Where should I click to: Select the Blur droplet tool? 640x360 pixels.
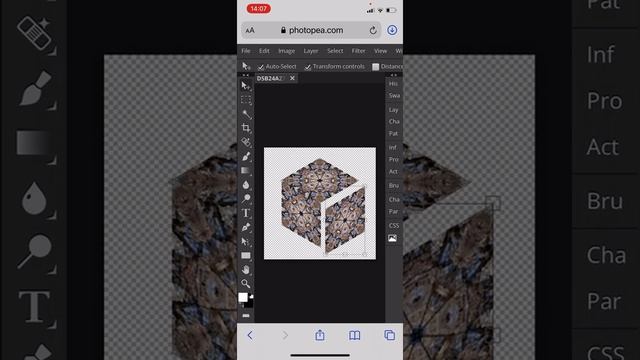click(245, 185)
